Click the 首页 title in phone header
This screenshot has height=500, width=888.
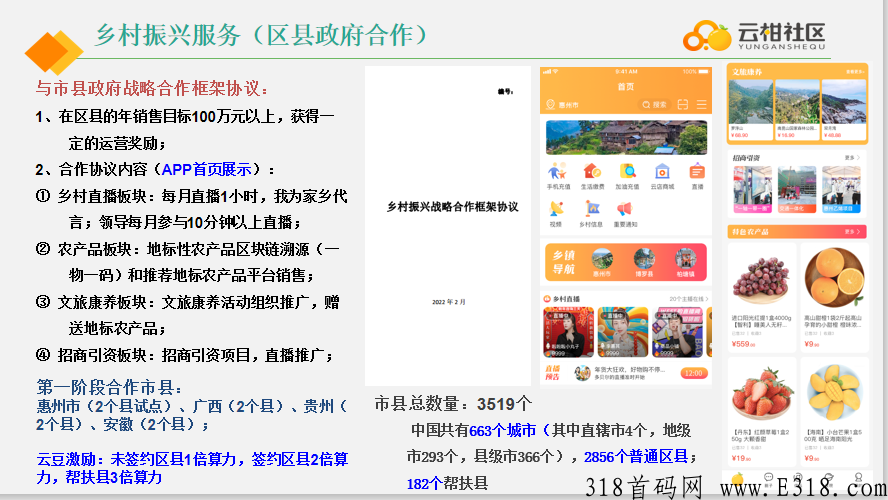626,87
